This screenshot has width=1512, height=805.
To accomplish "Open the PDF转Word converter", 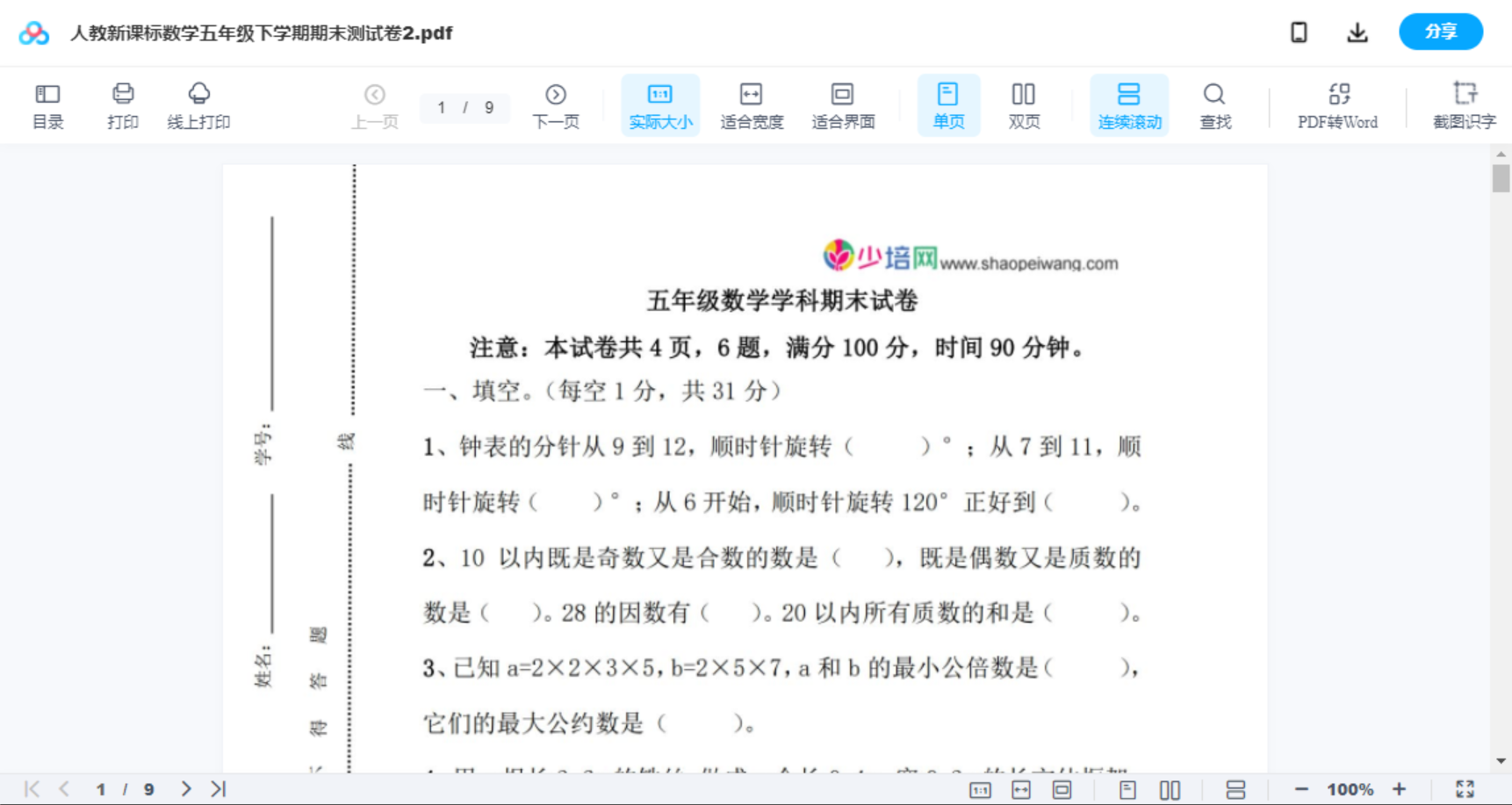I will pos(1337,104).
